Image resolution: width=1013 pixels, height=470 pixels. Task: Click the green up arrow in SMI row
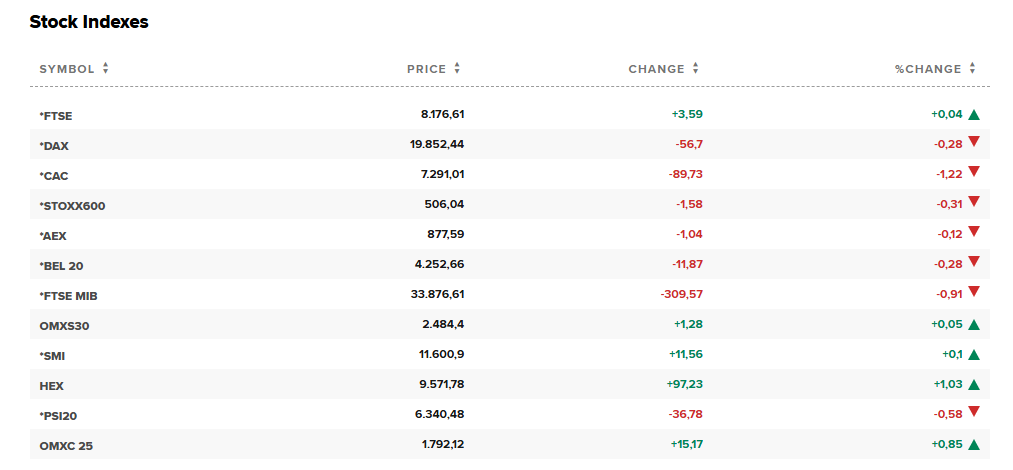click(974, 354)
